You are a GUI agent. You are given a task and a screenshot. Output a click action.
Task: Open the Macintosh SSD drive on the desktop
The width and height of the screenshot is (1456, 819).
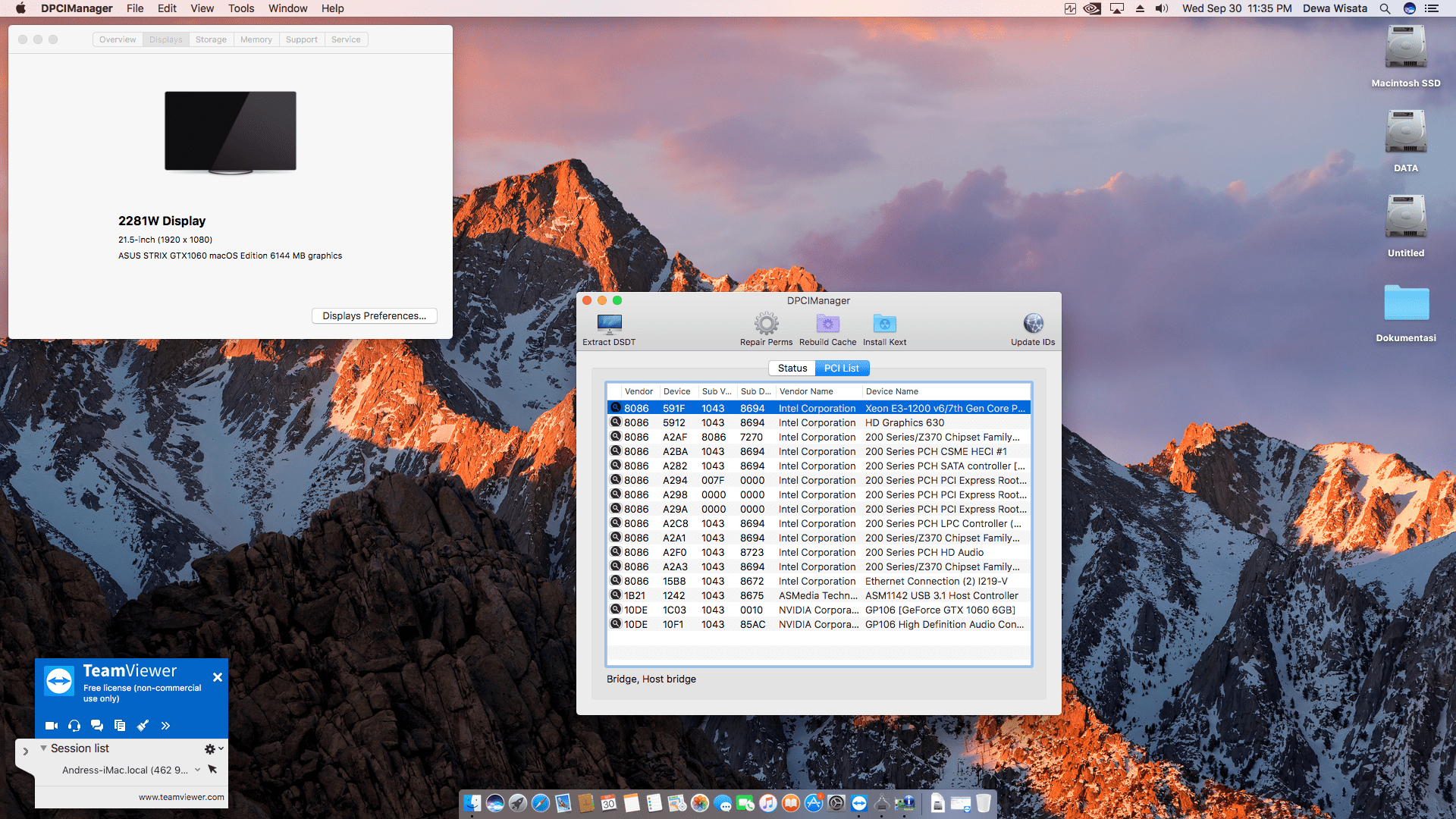(1406, 47)
